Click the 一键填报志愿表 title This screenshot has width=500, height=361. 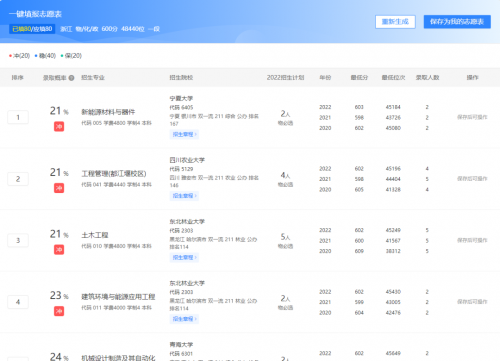pyautogui.click(x=35, y=14)
